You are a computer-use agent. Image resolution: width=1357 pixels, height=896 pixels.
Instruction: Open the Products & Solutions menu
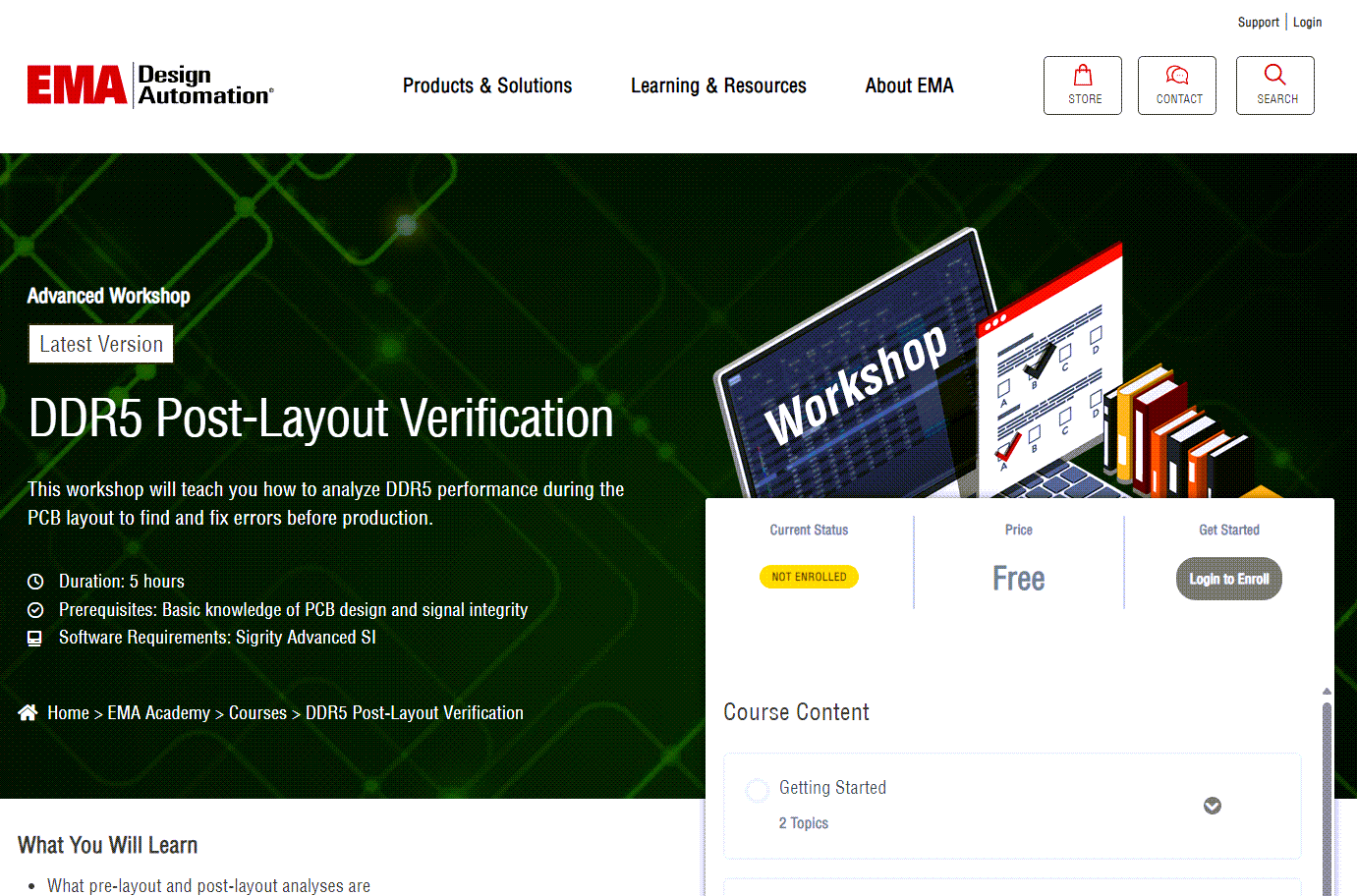coord(487,85)
